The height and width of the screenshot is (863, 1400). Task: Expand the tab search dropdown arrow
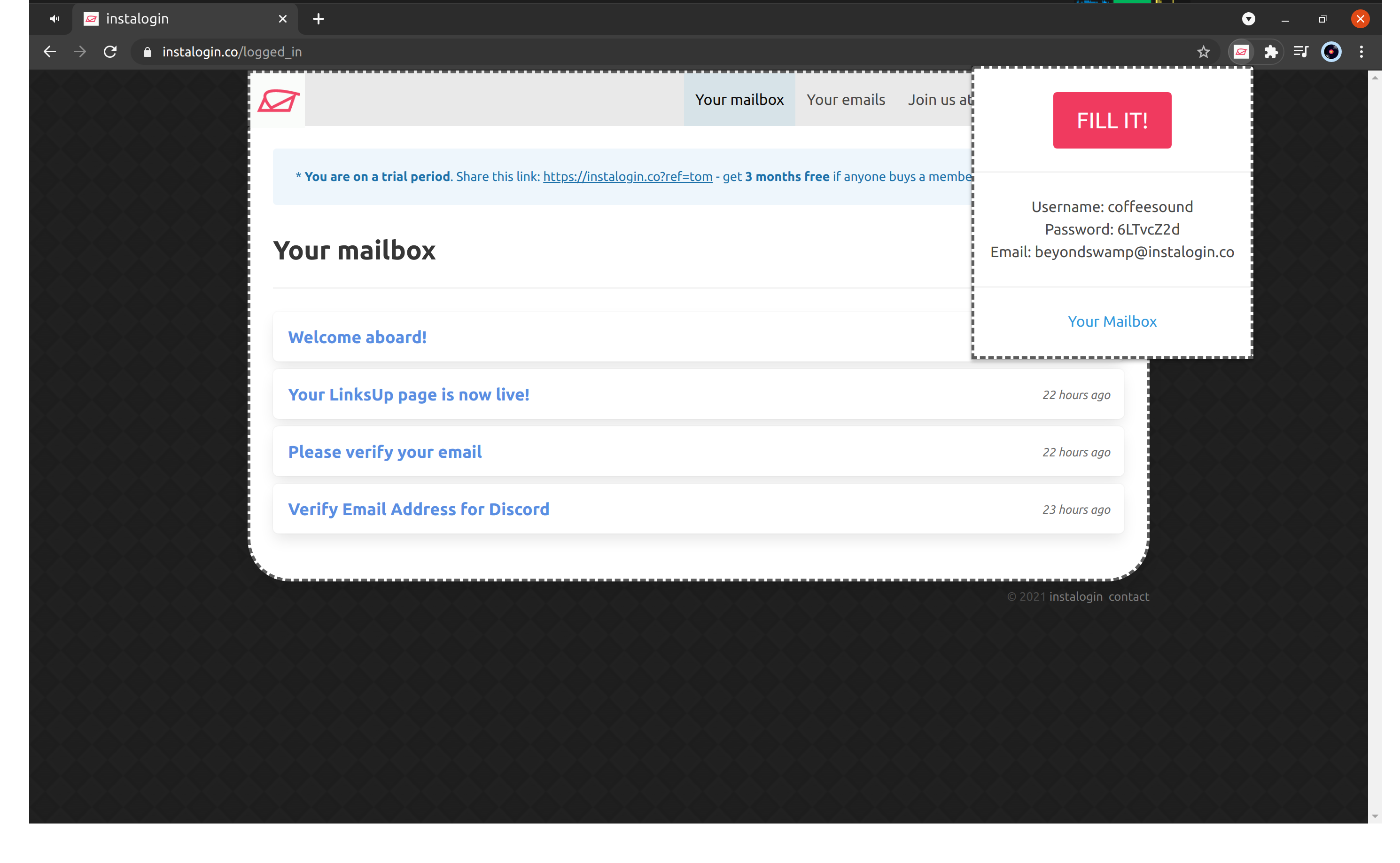[1248, 19]
